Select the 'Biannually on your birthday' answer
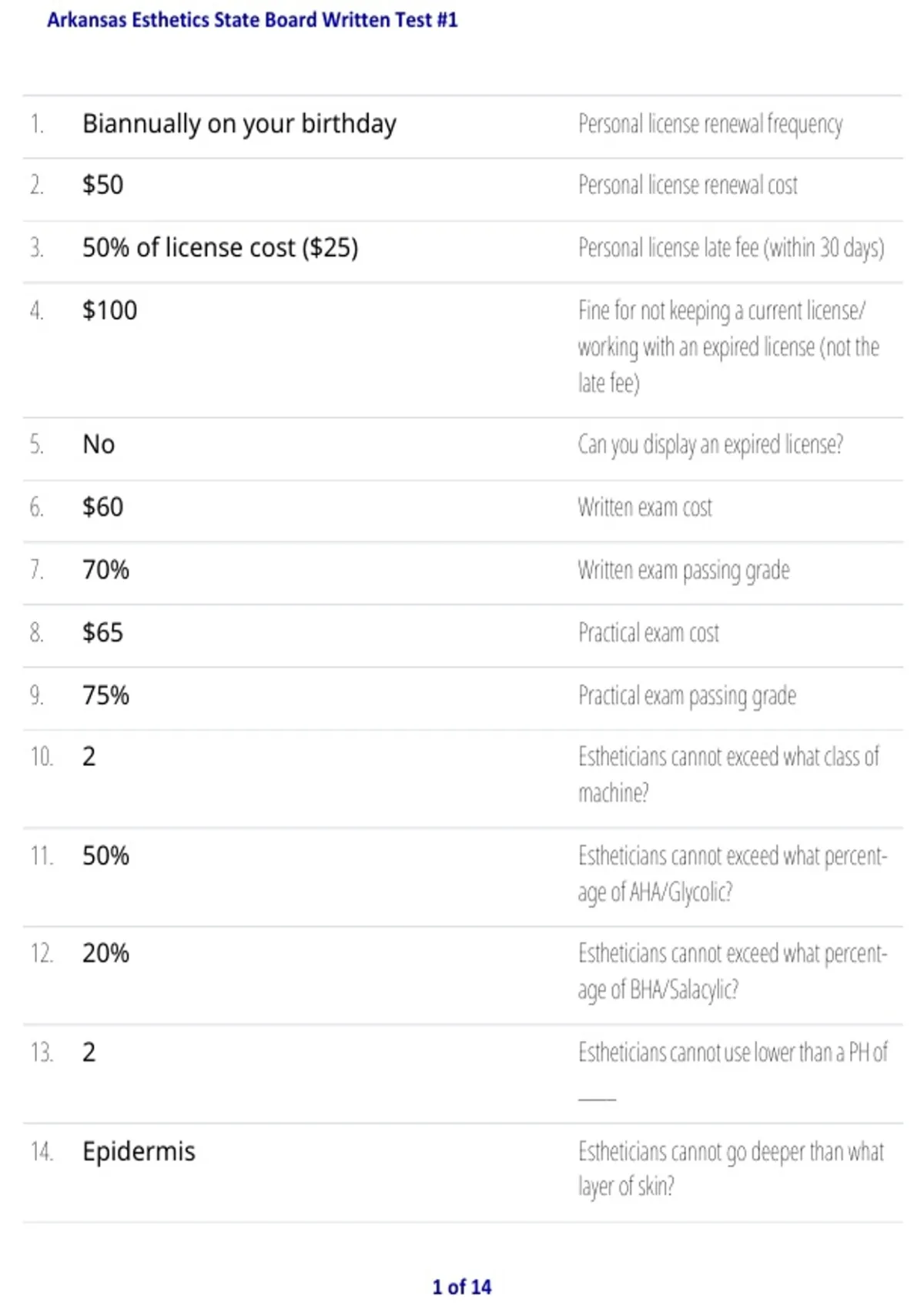 click(239, 124)
